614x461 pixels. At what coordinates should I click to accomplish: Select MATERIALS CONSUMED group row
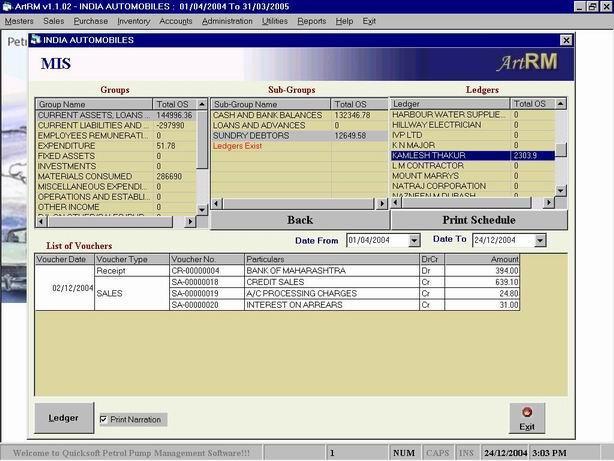[x=116, y=176]
